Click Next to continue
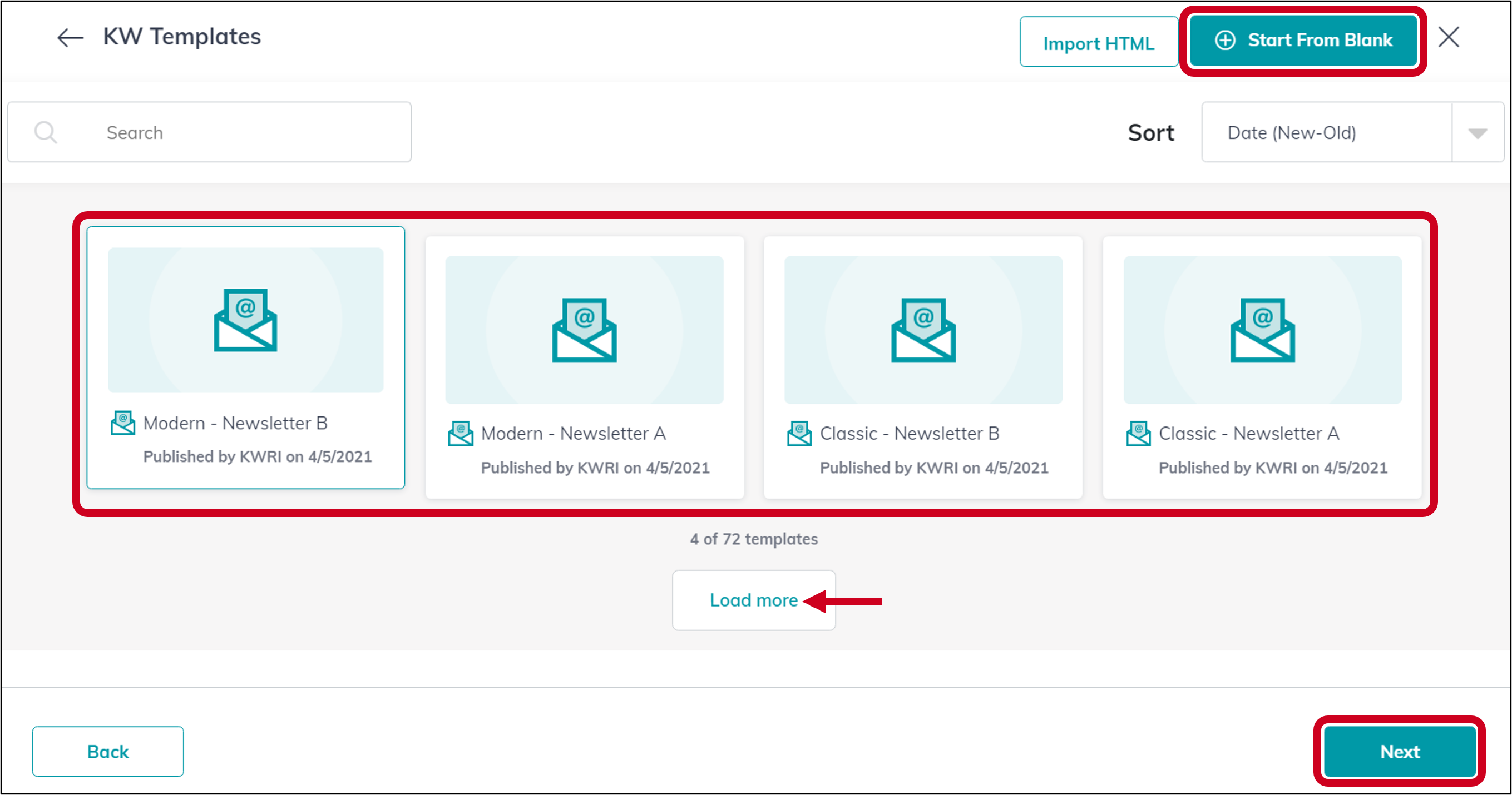Viewport: 1512px width, 795px height. [1399, 752]
